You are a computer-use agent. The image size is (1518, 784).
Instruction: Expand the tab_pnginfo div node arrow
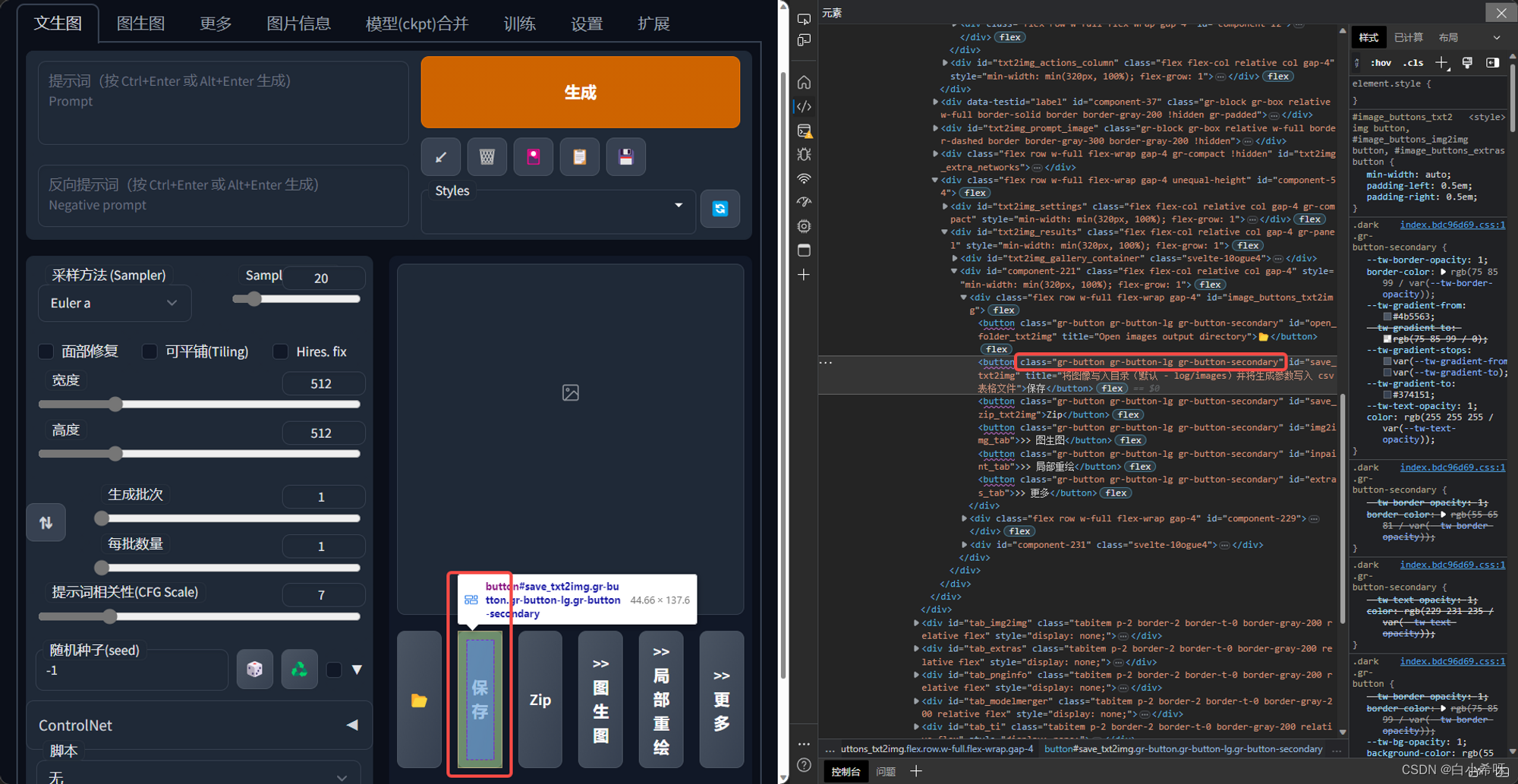point(916,675)
